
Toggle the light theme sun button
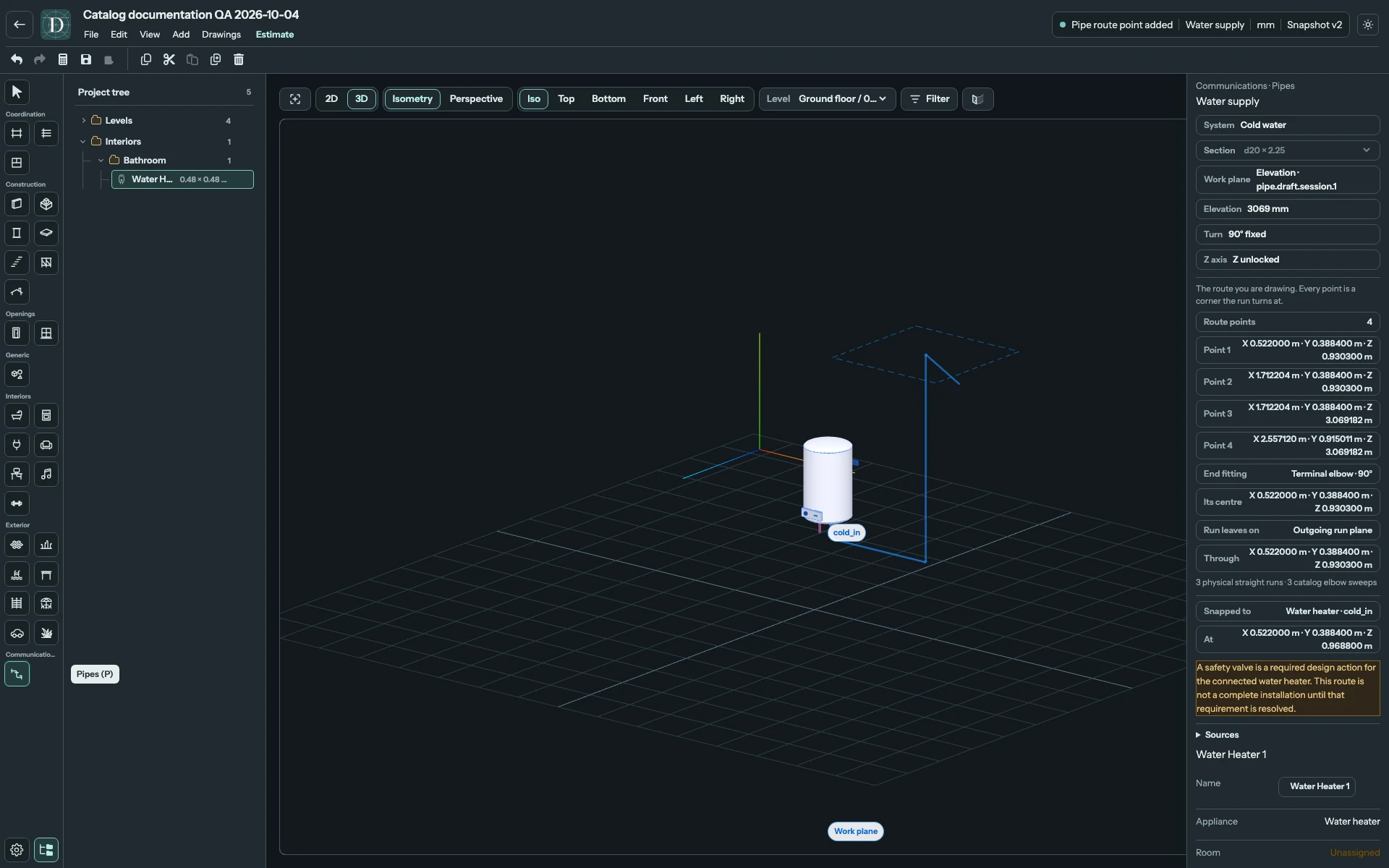click(x=1368, y=25)
